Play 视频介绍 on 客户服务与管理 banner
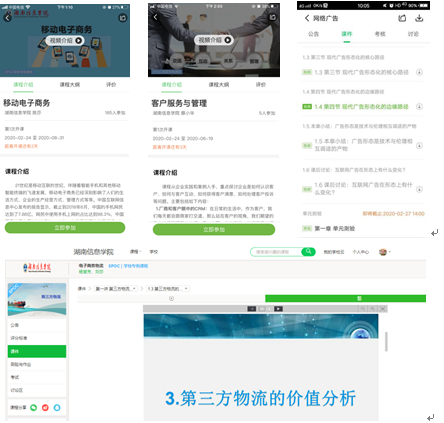The width and height of the screenshot is (444, 423). click(x=214, y=40)
